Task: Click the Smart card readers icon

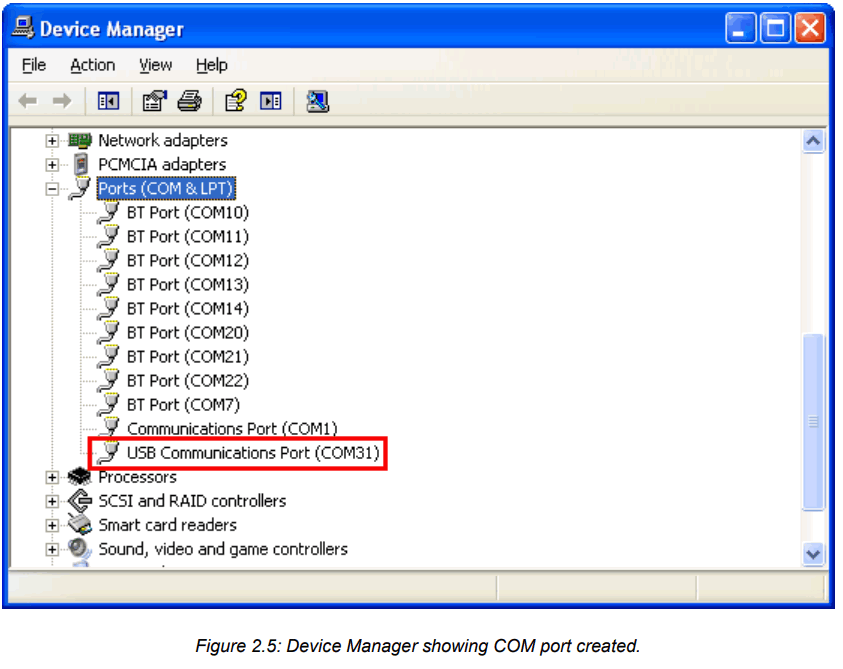Action: tap(80, 524)
